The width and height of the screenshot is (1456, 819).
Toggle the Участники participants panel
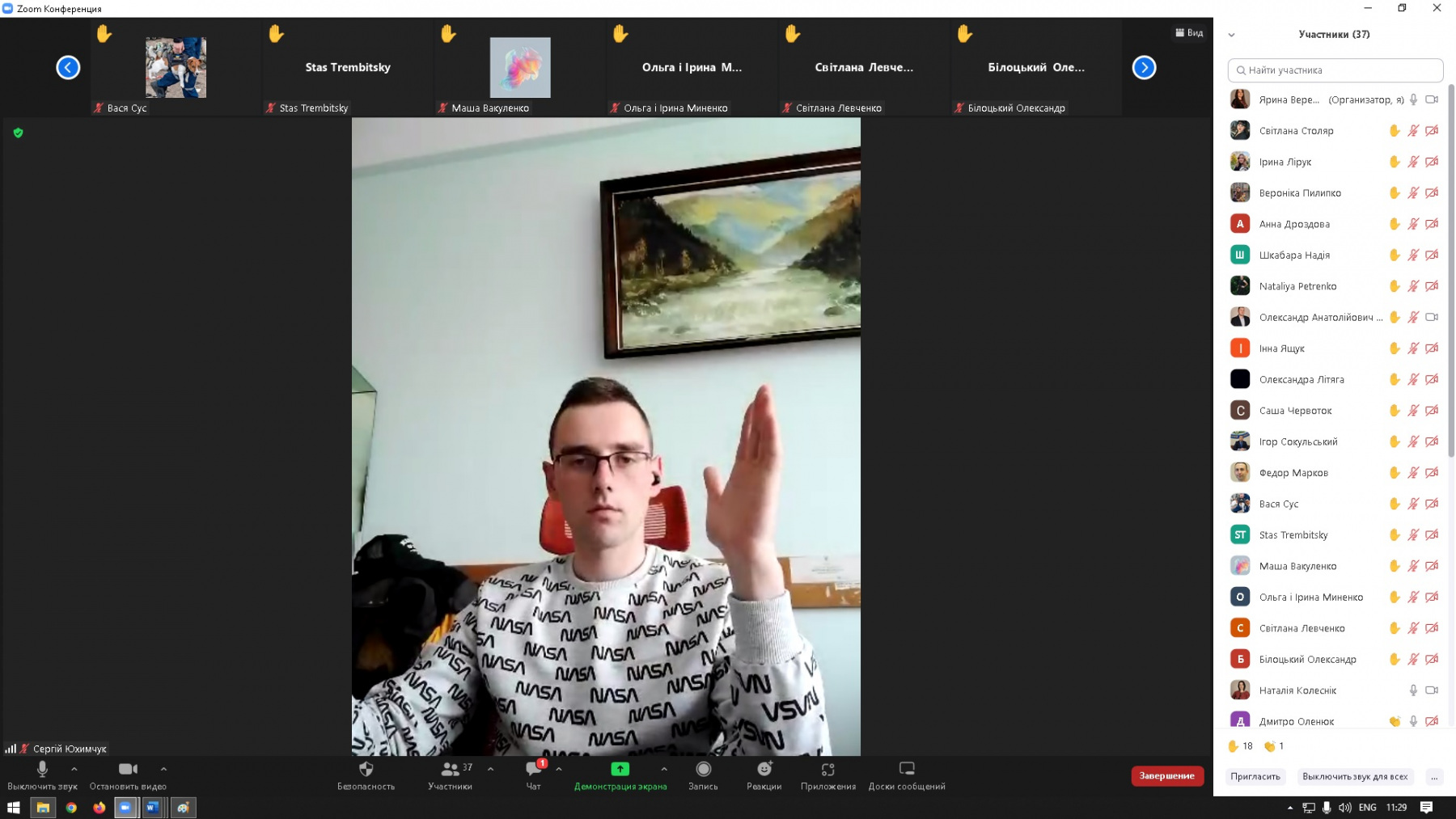click(x=451, y=770)
